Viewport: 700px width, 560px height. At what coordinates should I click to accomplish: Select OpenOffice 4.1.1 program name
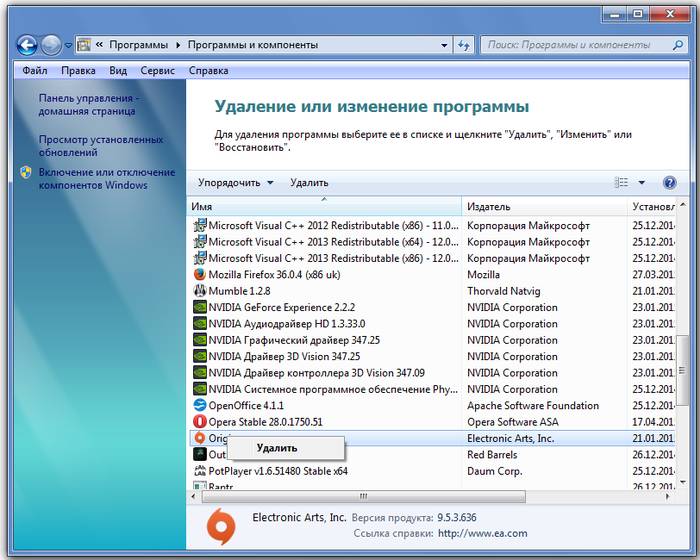246,405
